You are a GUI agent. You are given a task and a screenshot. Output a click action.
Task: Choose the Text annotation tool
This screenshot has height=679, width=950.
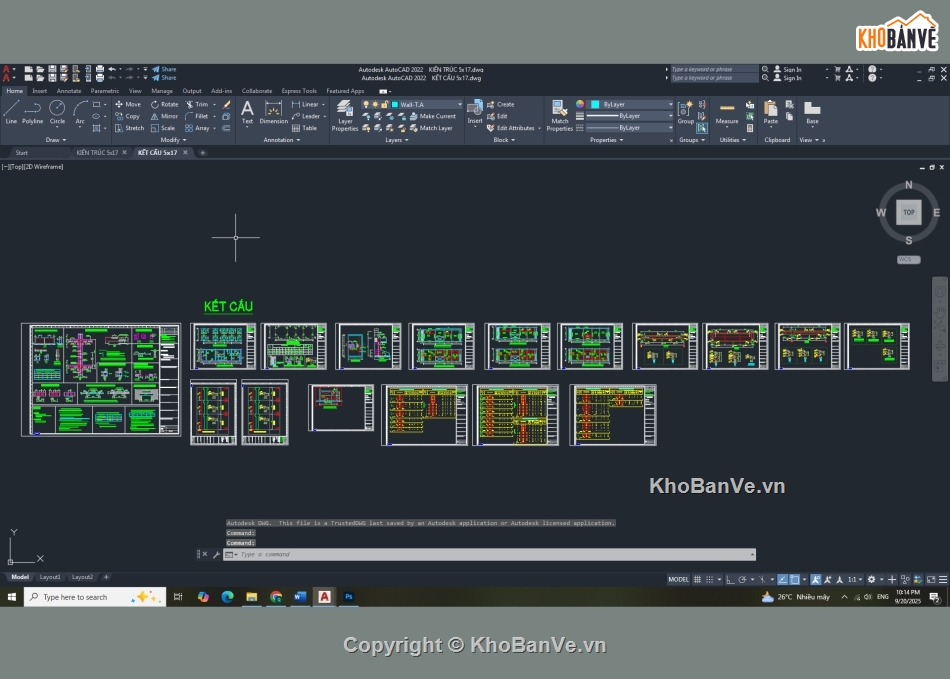click(x=247, y=112)
